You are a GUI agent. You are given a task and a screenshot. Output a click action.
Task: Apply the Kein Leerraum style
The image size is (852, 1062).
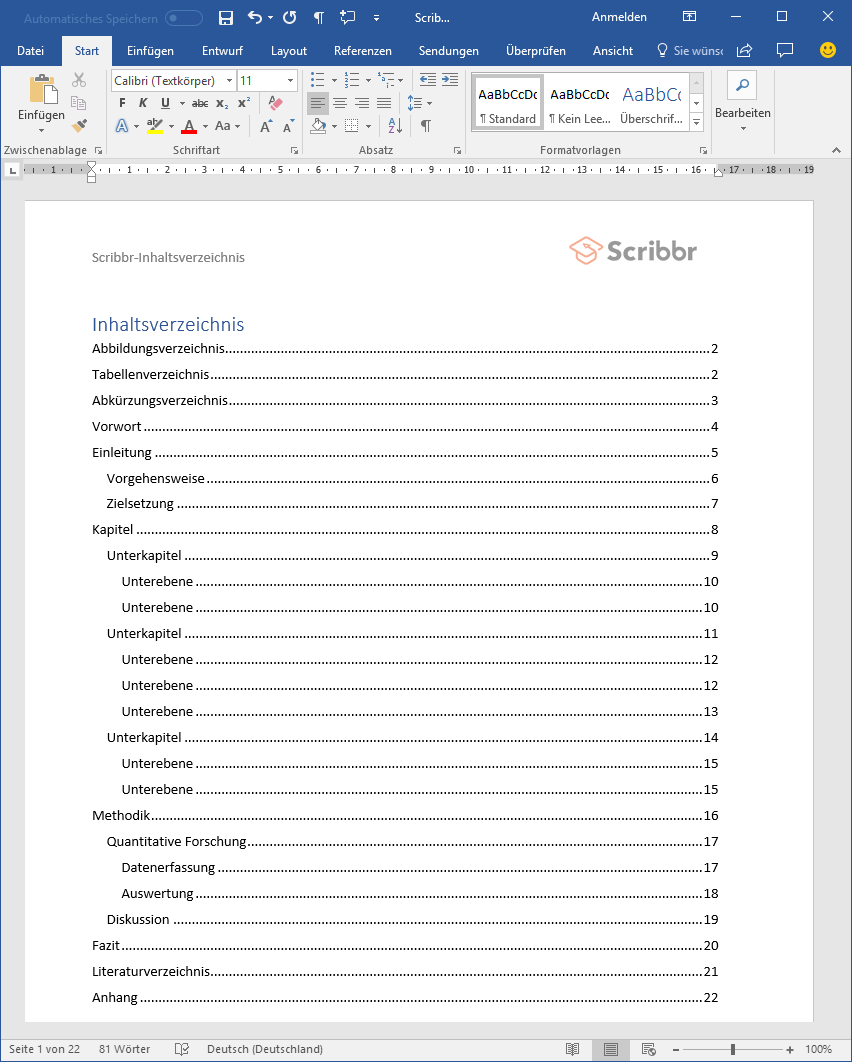pyautogui.click(x=580, y=103)
